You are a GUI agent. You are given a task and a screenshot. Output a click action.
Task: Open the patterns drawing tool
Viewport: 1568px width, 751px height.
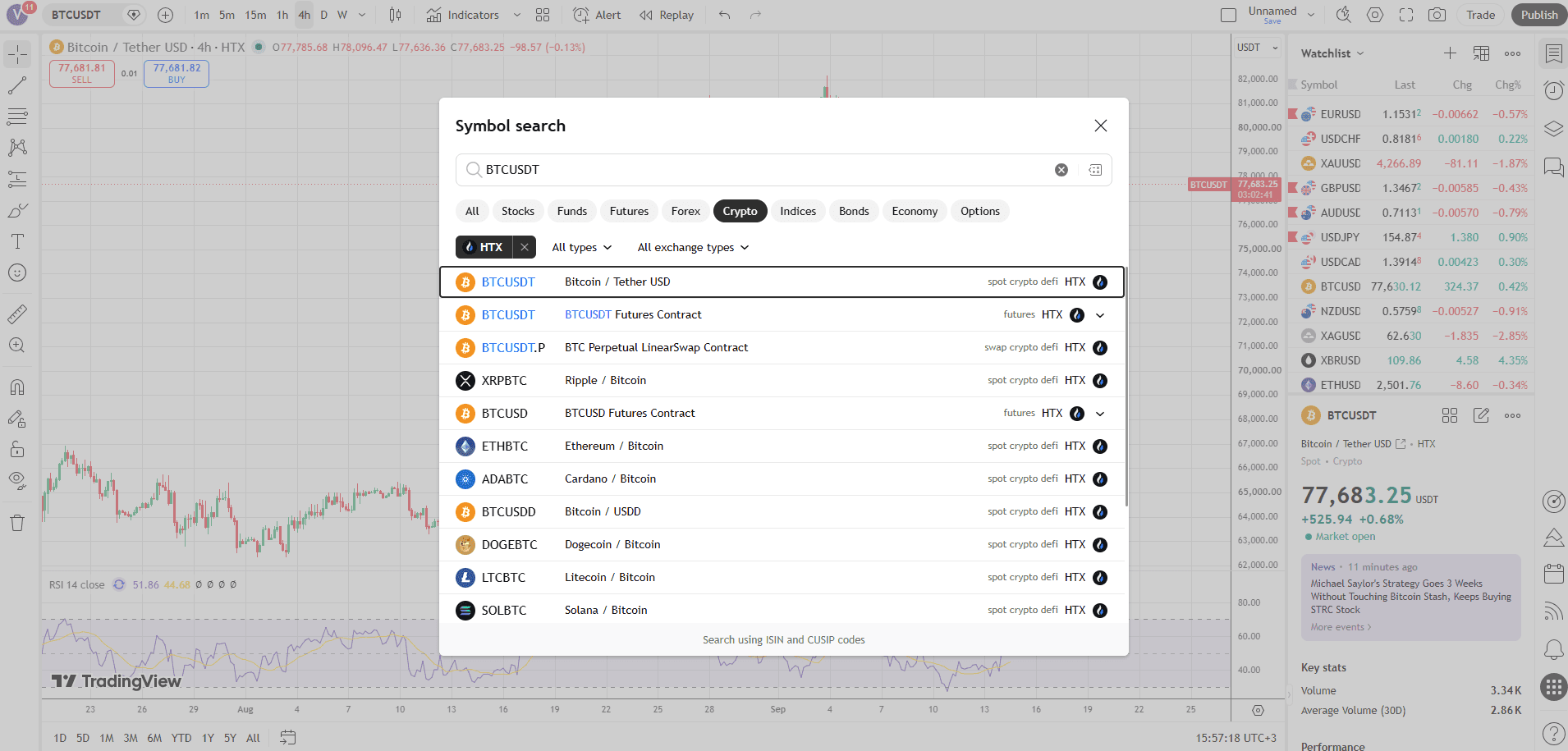coord(17,148)
